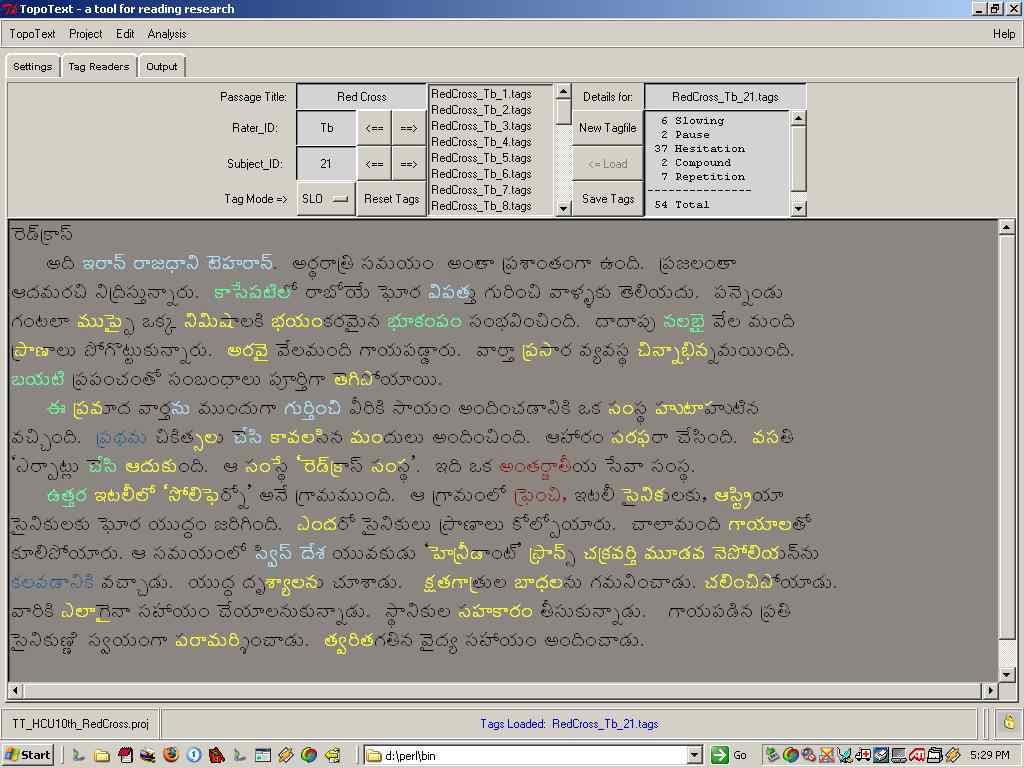Viewport: 1024px width, 768px height.
Task: Select RedCross_Tb_1.tags in the file list
Action: click(x=481, y=94)
